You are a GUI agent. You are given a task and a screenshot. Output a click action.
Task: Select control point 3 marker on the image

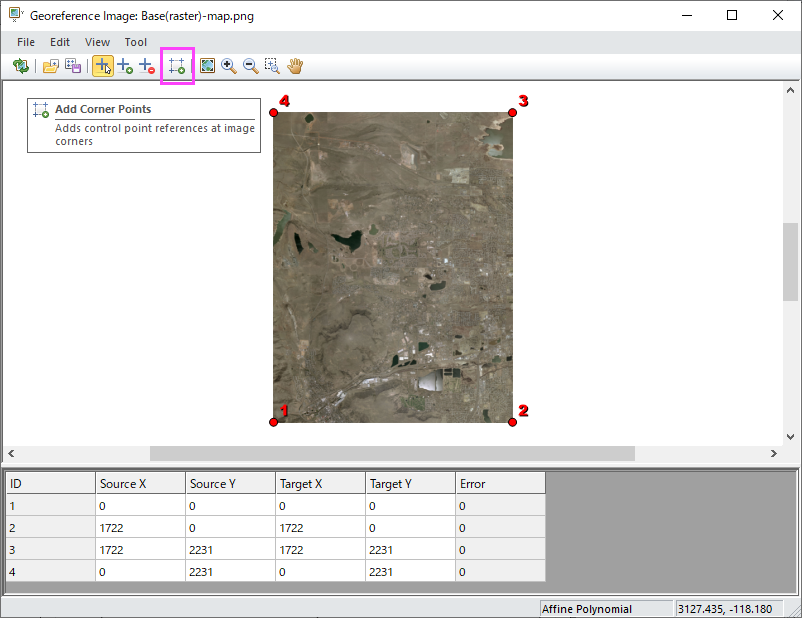pos(513,113)
